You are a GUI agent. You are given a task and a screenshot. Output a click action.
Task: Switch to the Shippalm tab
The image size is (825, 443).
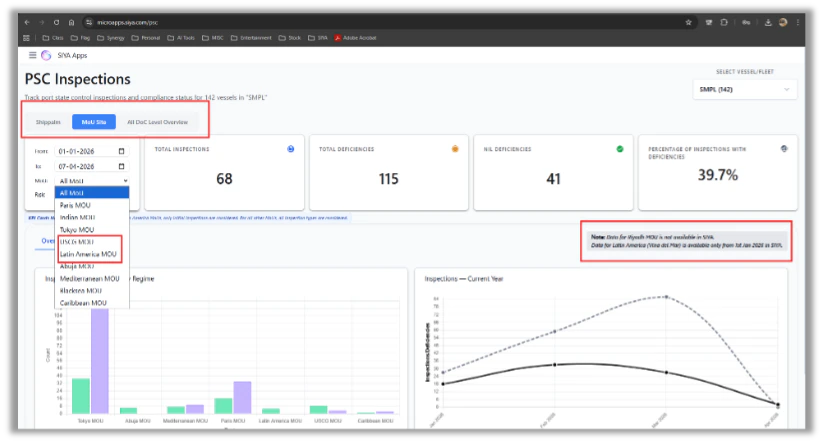[48, 122]
